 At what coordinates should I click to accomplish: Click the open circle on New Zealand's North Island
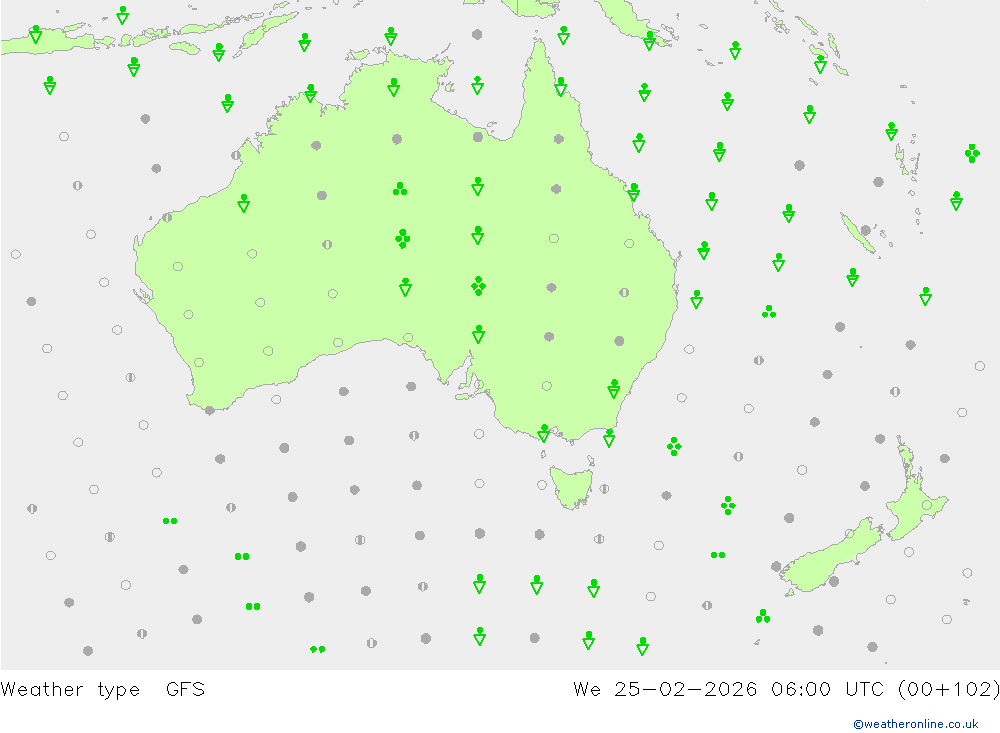coord(927,505)
